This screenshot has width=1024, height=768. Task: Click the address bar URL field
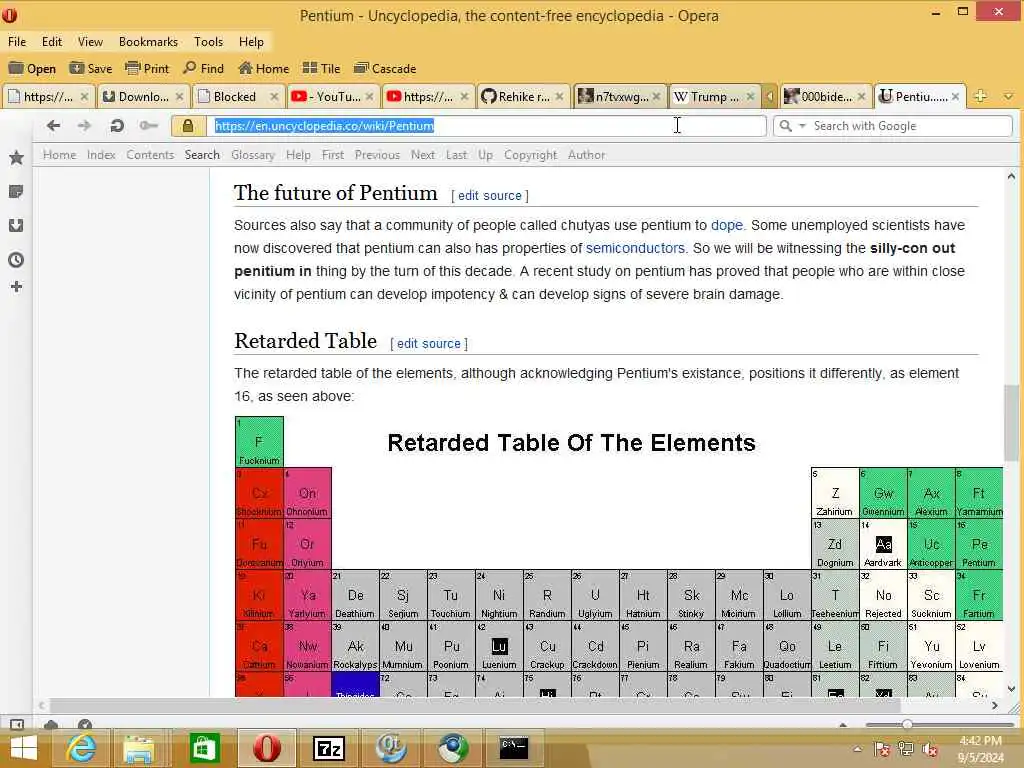click(x=487, y=125)
